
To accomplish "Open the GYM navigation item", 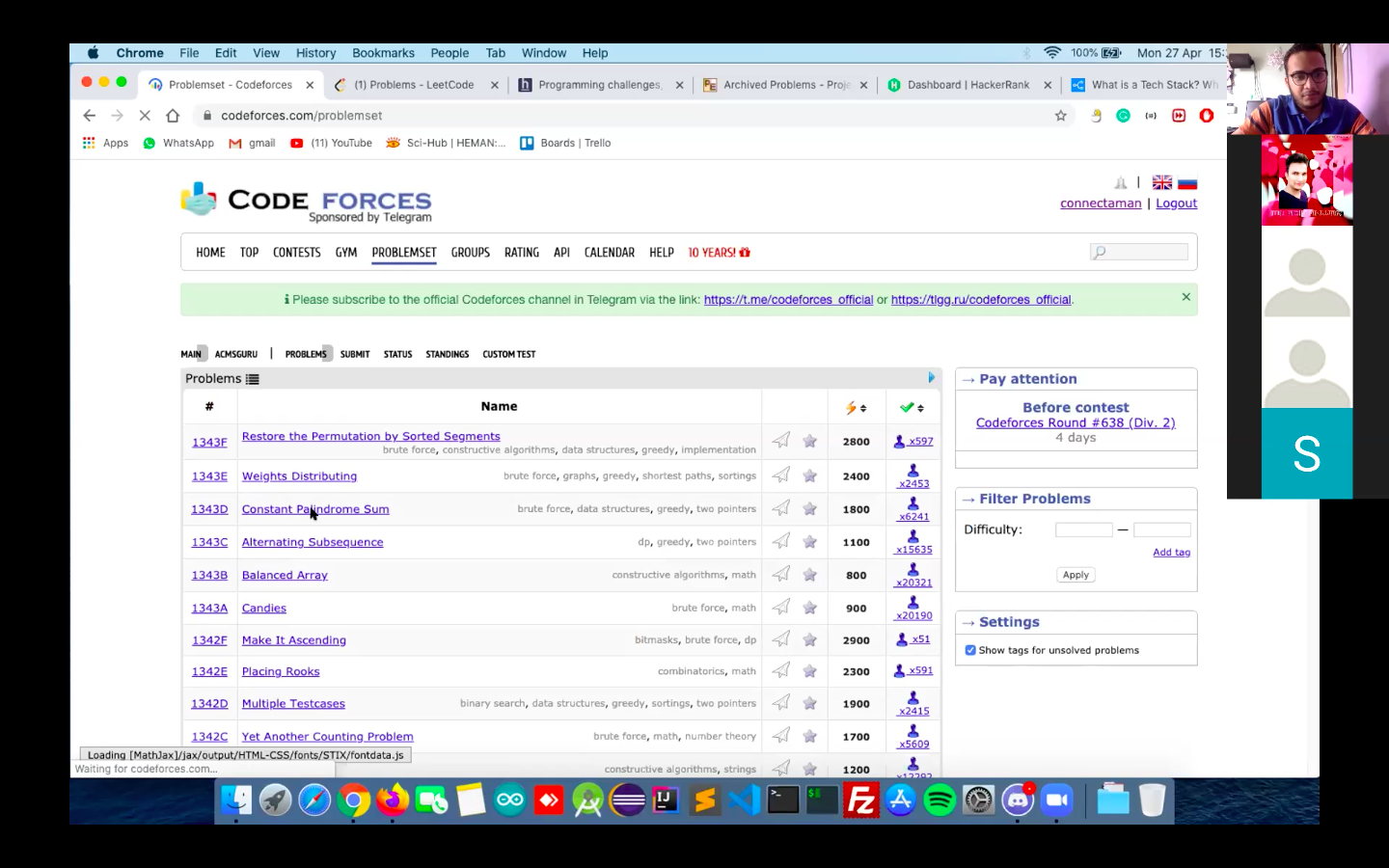I will [x=346, y=253].
